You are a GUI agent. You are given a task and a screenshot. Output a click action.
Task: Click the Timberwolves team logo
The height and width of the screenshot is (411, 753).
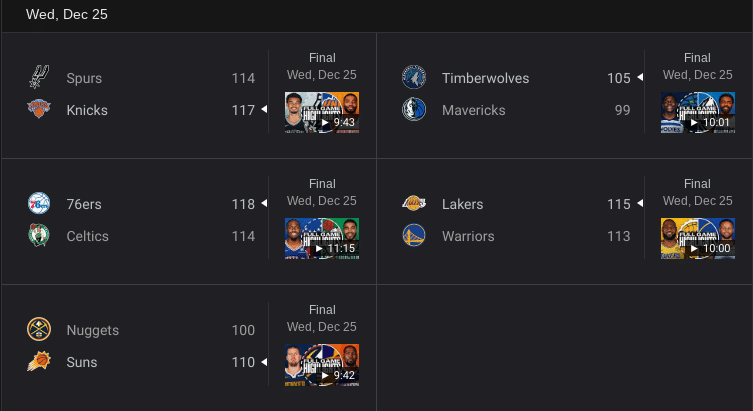(414, 78)
